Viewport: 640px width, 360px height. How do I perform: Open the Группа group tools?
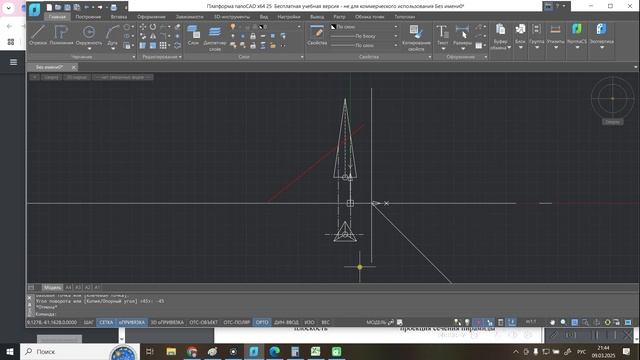pyautogui.click(x=537, y=36)
